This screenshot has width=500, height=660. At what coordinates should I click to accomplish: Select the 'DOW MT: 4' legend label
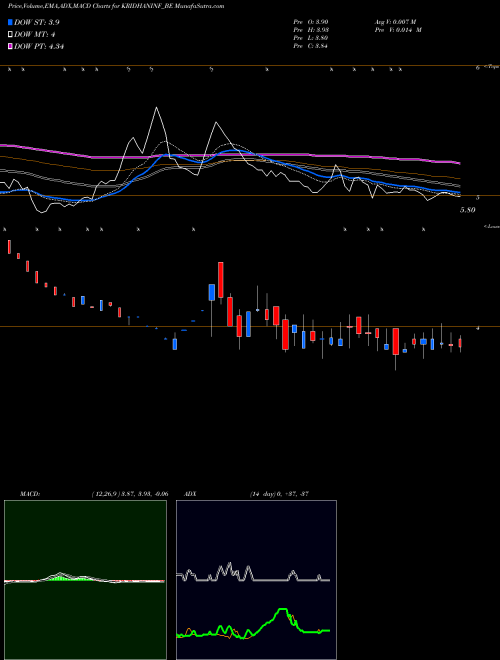click(x=35, y=34)
